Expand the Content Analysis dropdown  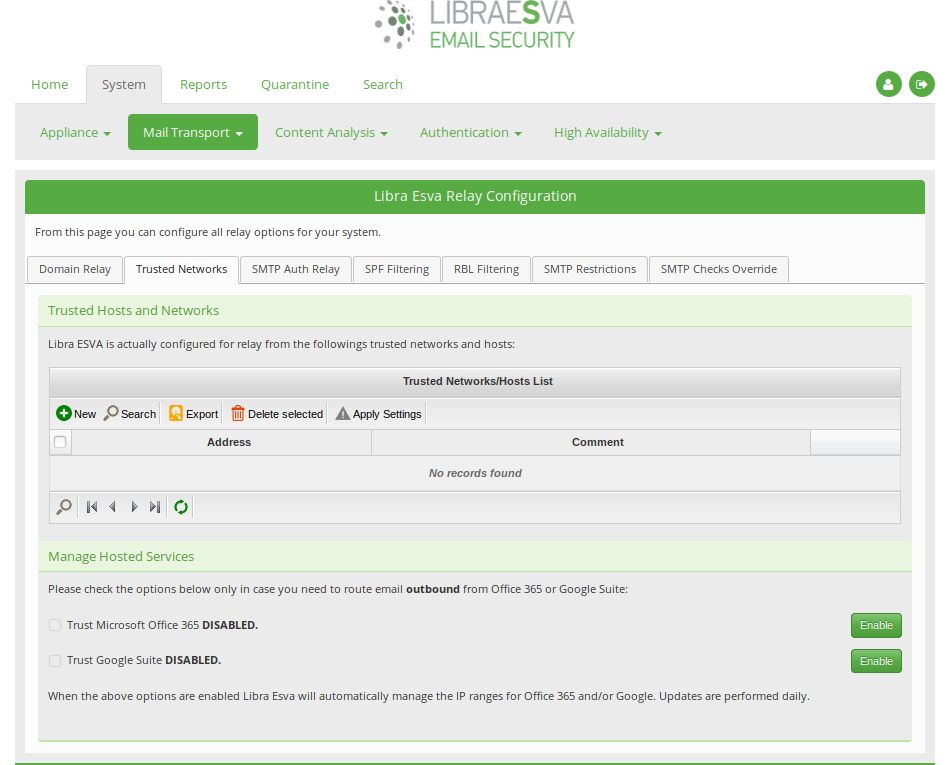pyautogui.click(x=331, y=132)
